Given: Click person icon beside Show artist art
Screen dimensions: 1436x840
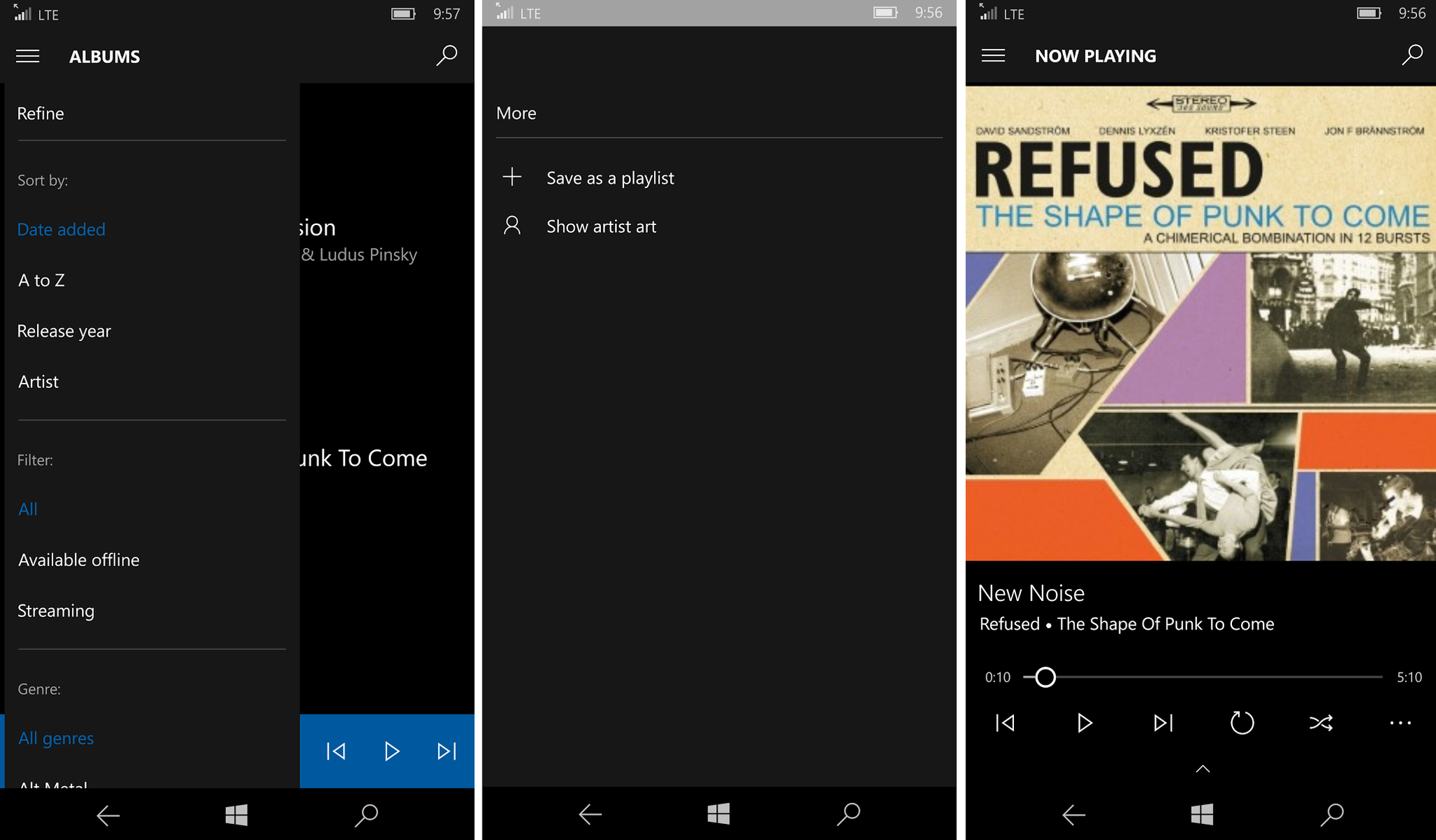Looking at the screenshot, I should pos(512,226).
